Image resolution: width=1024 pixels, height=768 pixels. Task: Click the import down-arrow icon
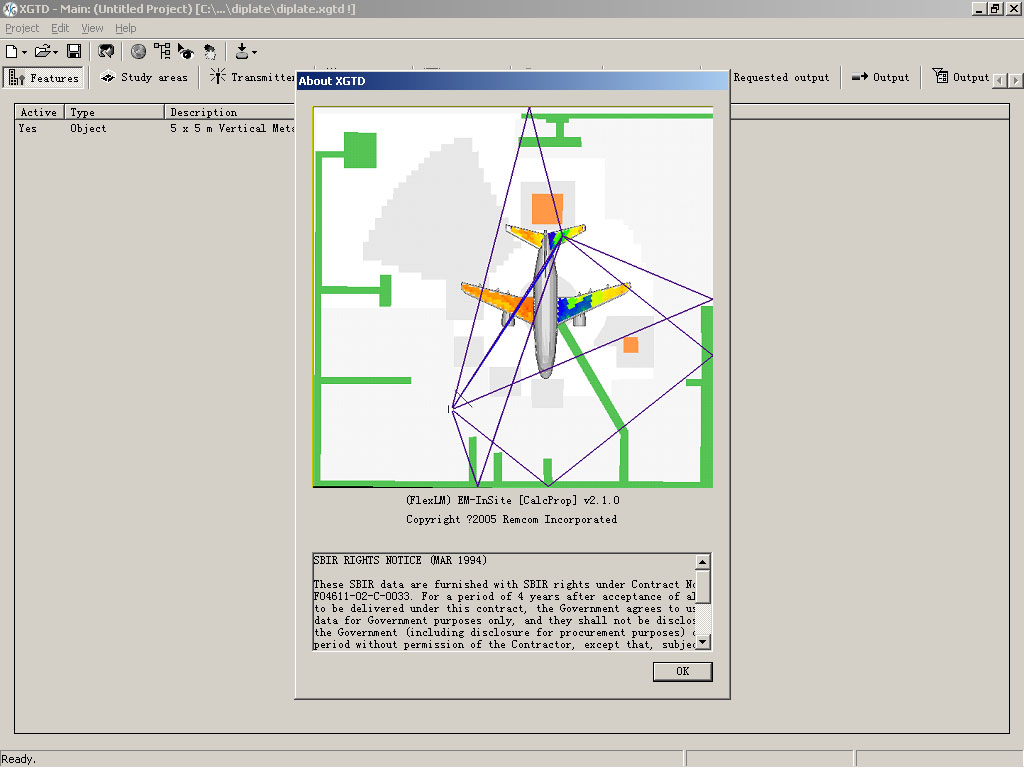(242, 52)
